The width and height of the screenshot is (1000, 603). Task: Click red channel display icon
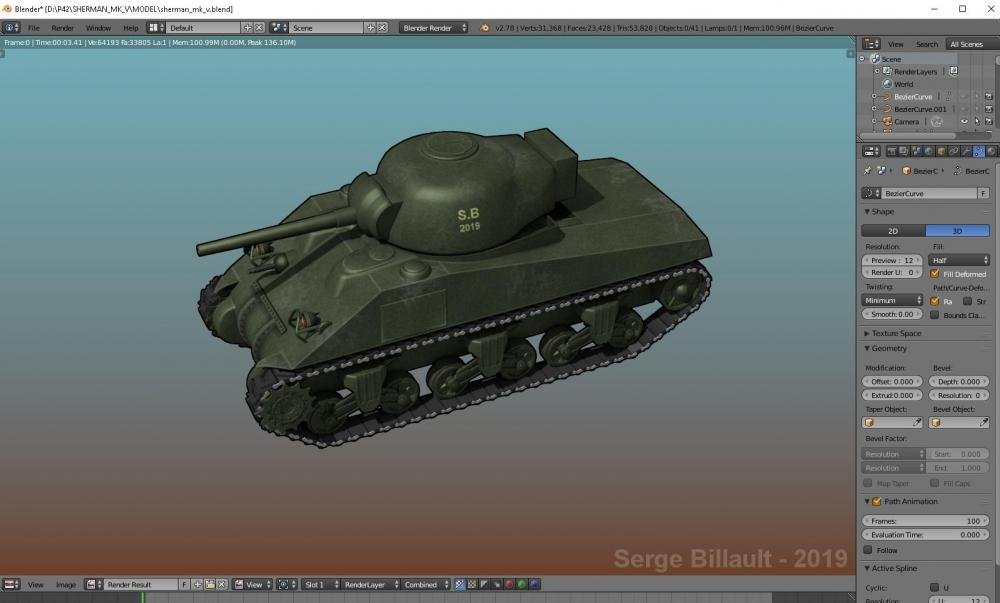[x=508, y=584]
